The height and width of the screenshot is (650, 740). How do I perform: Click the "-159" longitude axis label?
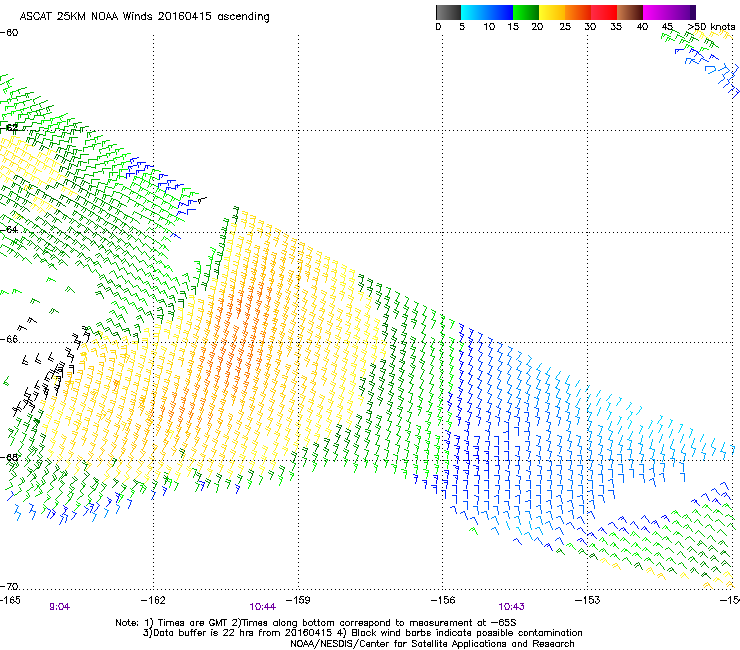point(298,600)
